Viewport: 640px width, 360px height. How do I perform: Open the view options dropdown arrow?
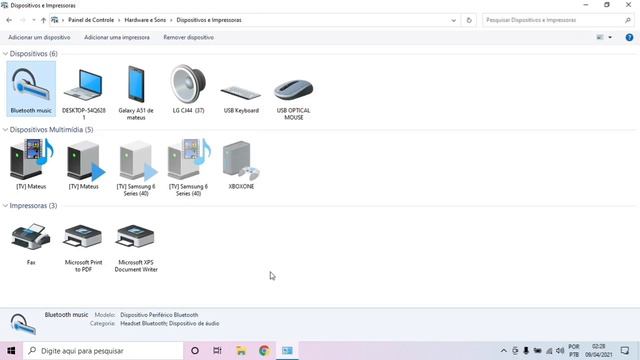(610, 37)
